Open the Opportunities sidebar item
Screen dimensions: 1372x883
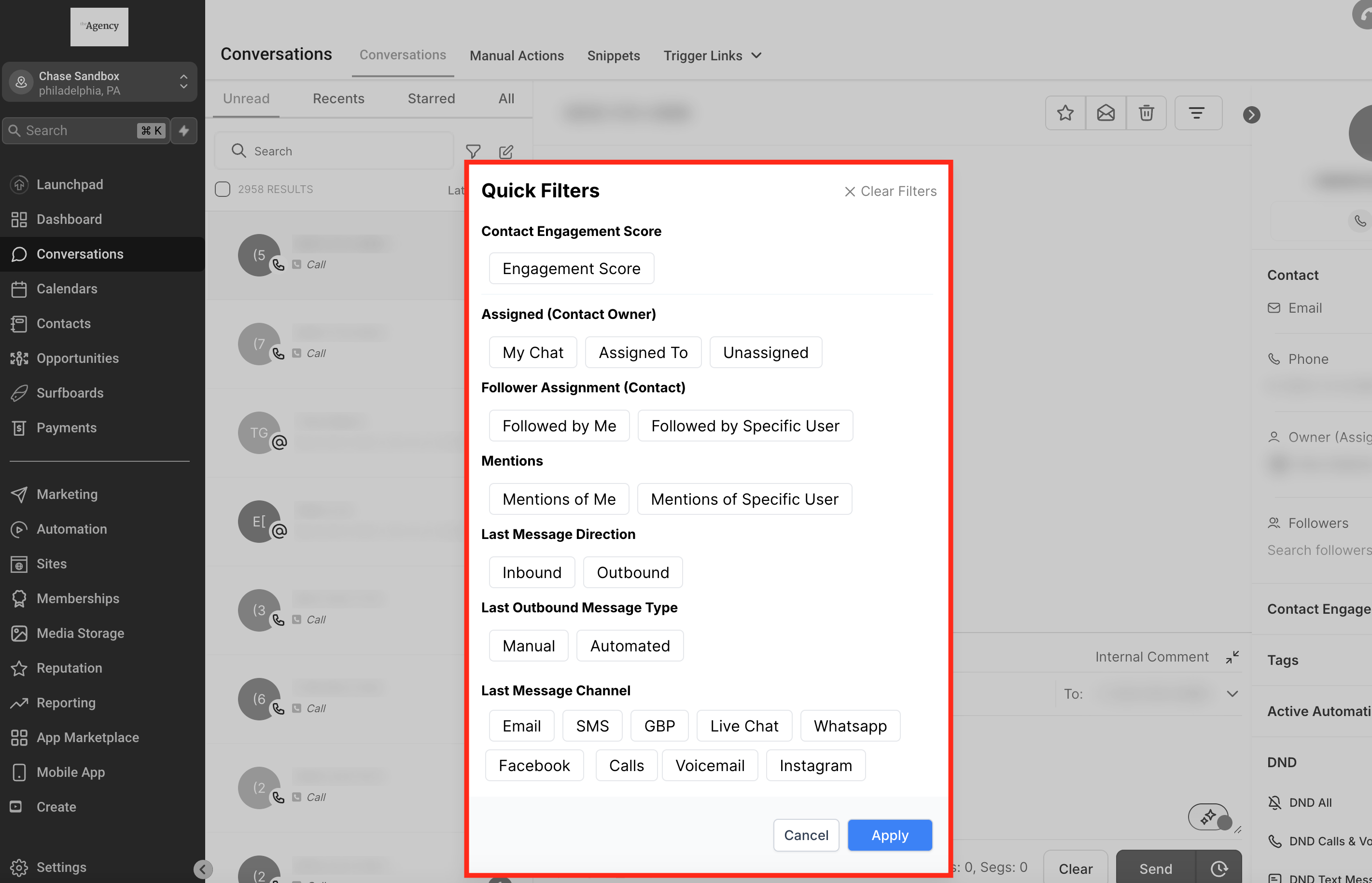[77, 359]
